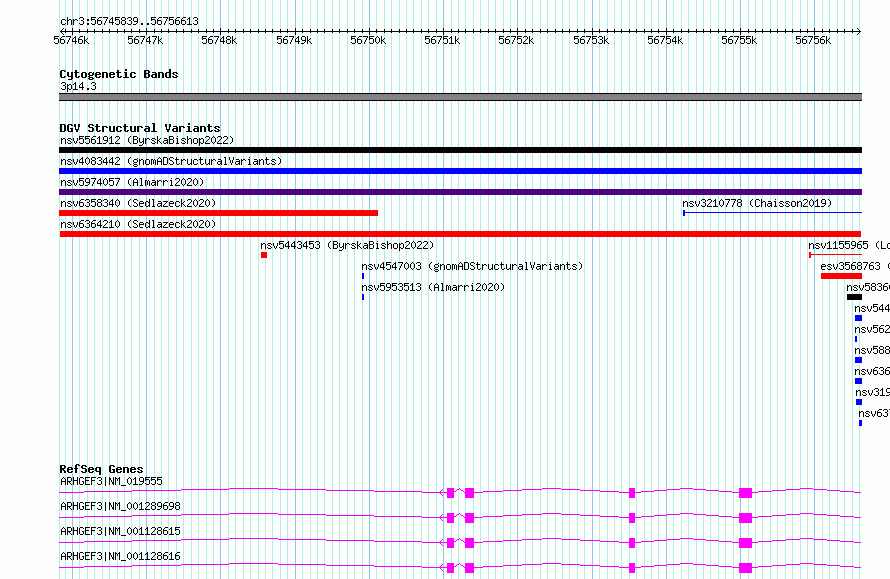Click the 56746k ruler tick label
Image resolution: width=890 pixels, height=579 pixels.
(71, 40)
